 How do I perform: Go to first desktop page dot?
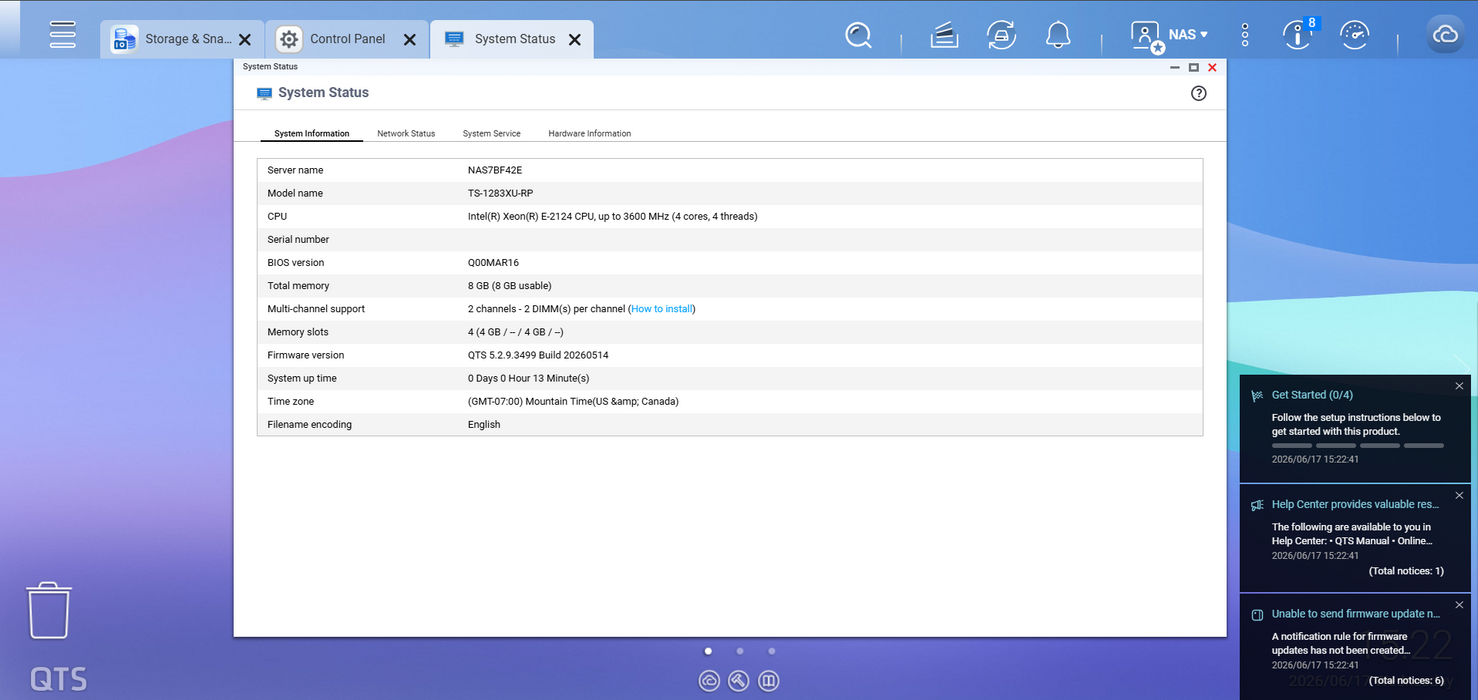click(708, 651)
